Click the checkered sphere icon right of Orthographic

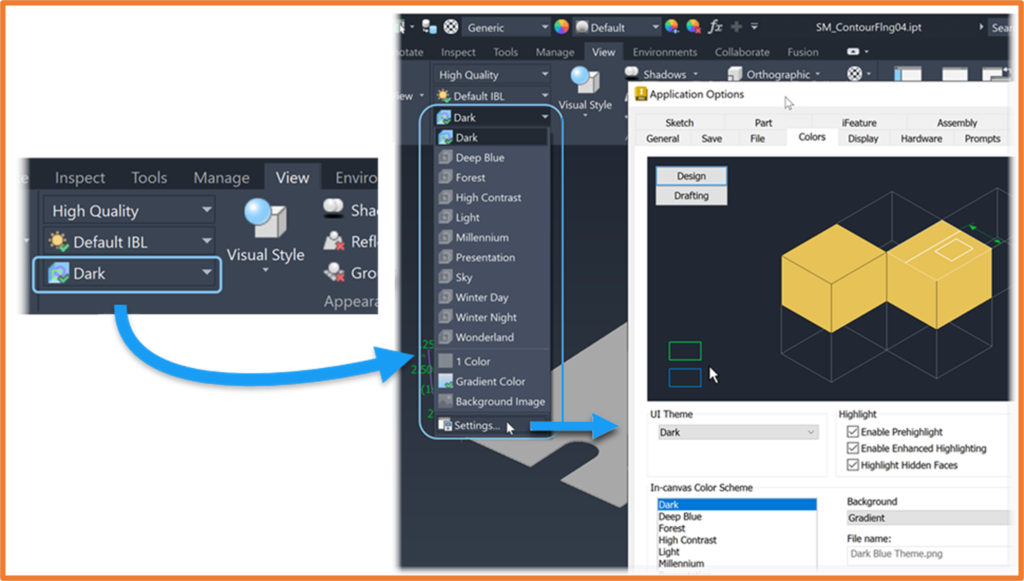pos(854,74)
